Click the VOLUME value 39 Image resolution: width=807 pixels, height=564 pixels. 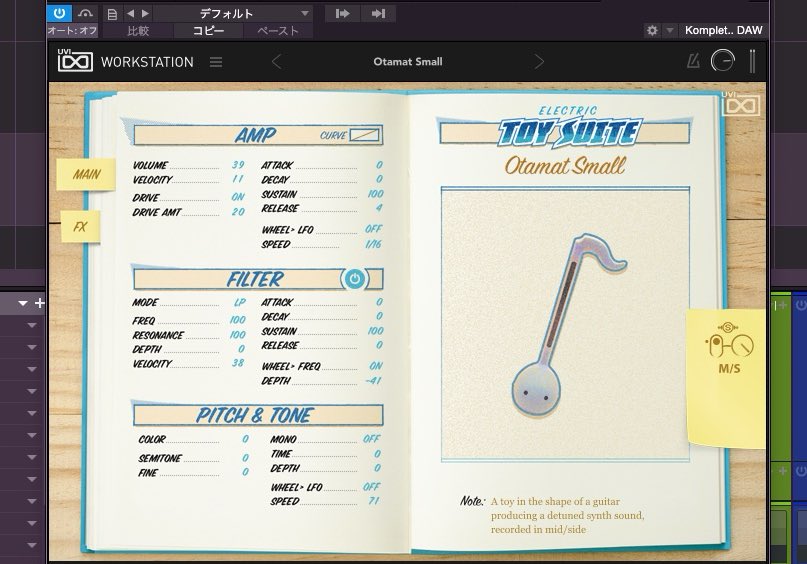pyautogui.click(x=238, y=165)
